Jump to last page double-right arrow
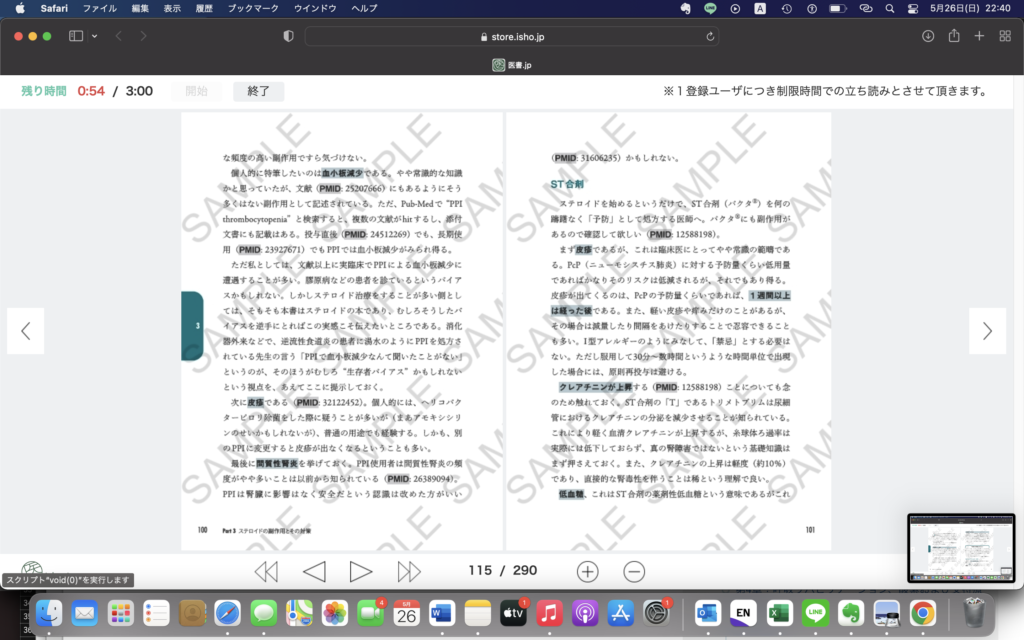 [409, 571]
